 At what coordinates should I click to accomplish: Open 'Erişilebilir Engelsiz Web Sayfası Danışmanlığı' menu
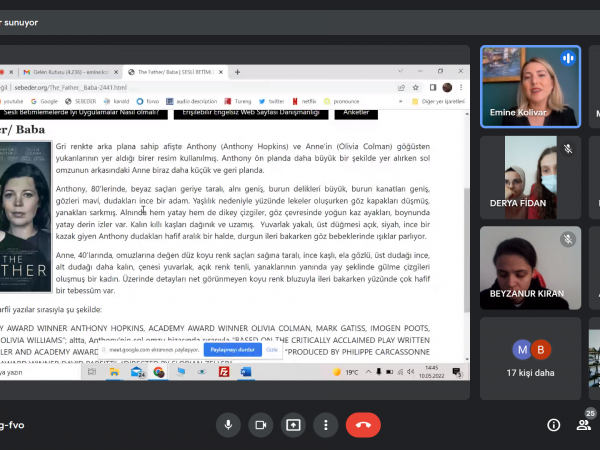[x=251, y=113]
